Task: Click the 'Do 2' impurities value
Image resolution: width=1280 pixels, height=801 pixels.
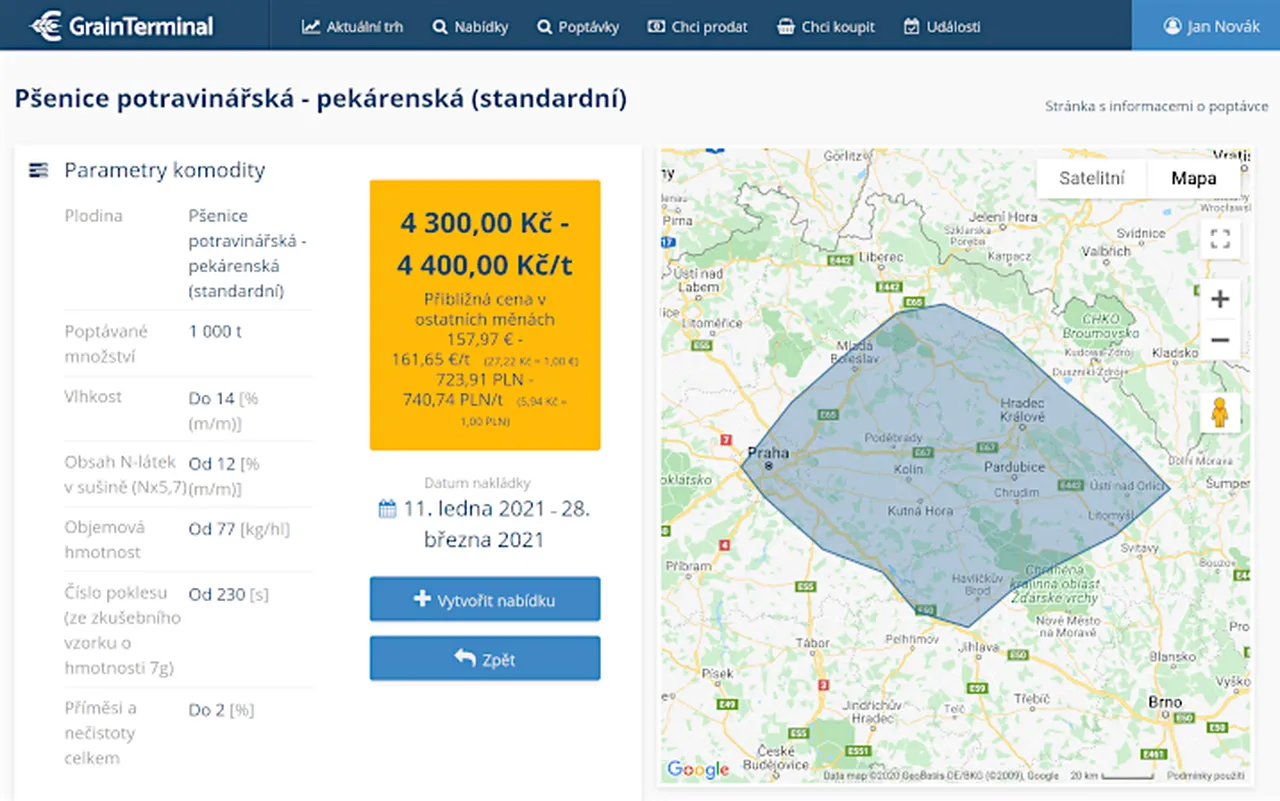Action: 207,710
